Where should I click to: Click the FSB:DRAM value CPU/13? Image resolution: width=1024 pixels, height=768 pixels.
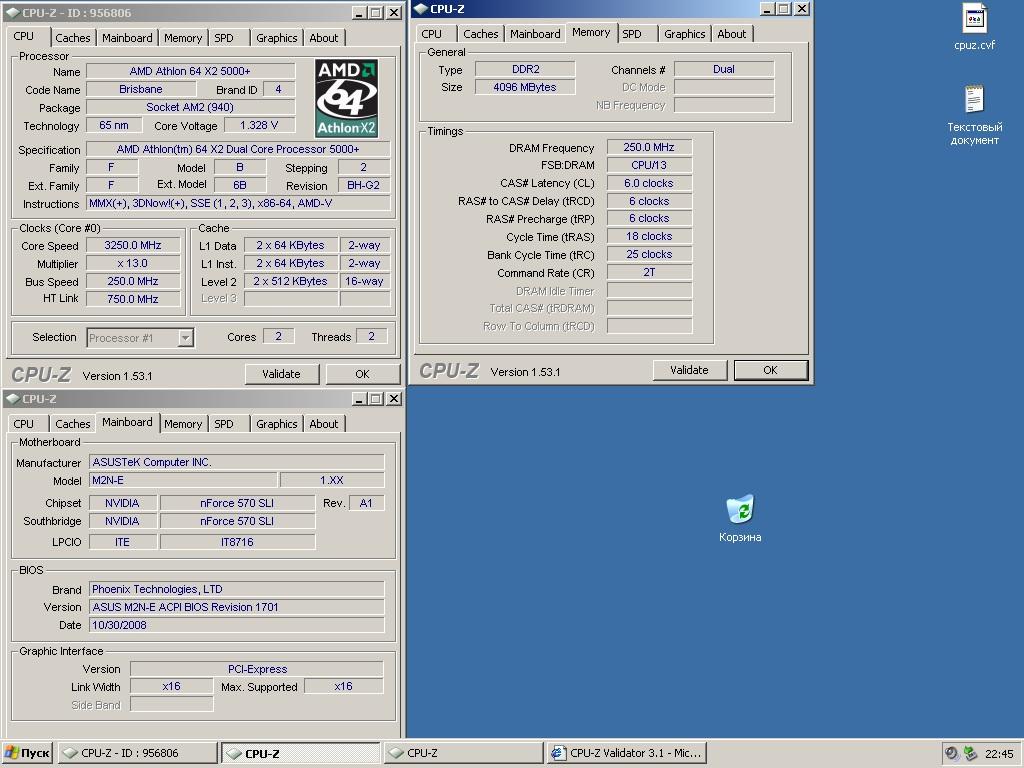(649, 165)
